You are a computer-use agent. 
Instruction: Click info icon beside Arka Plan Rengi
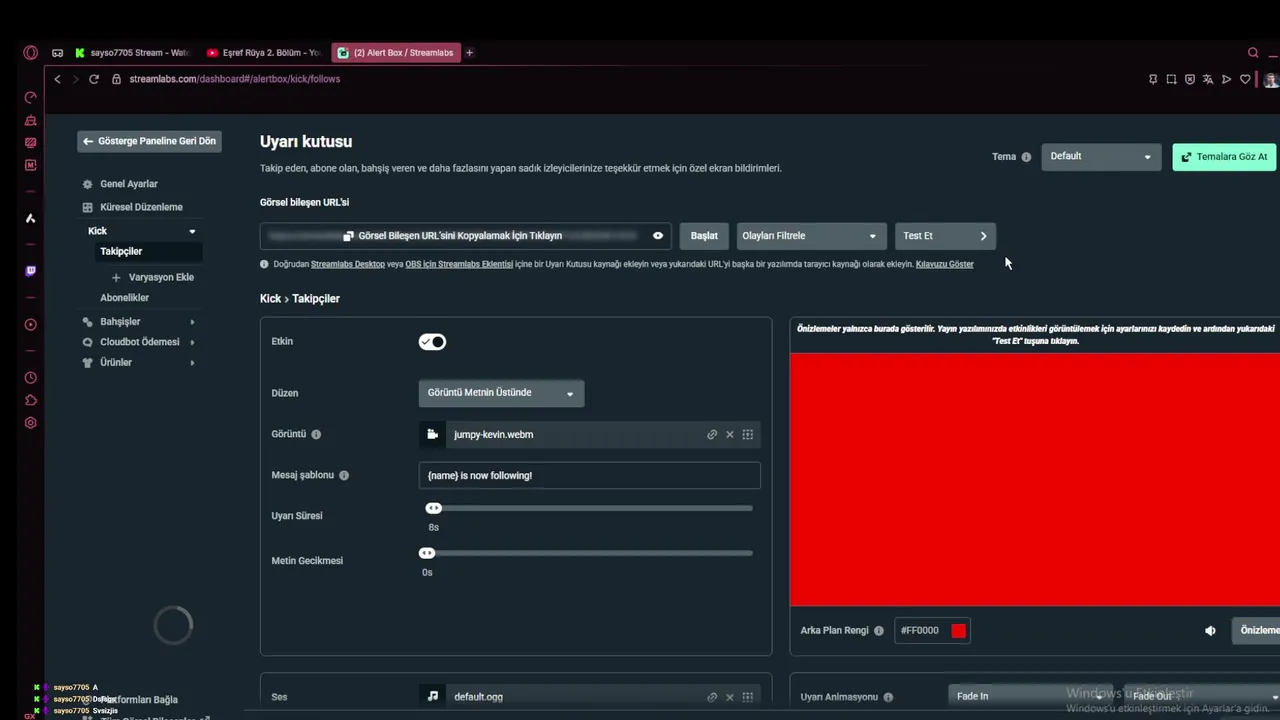(x=879, y=631)
